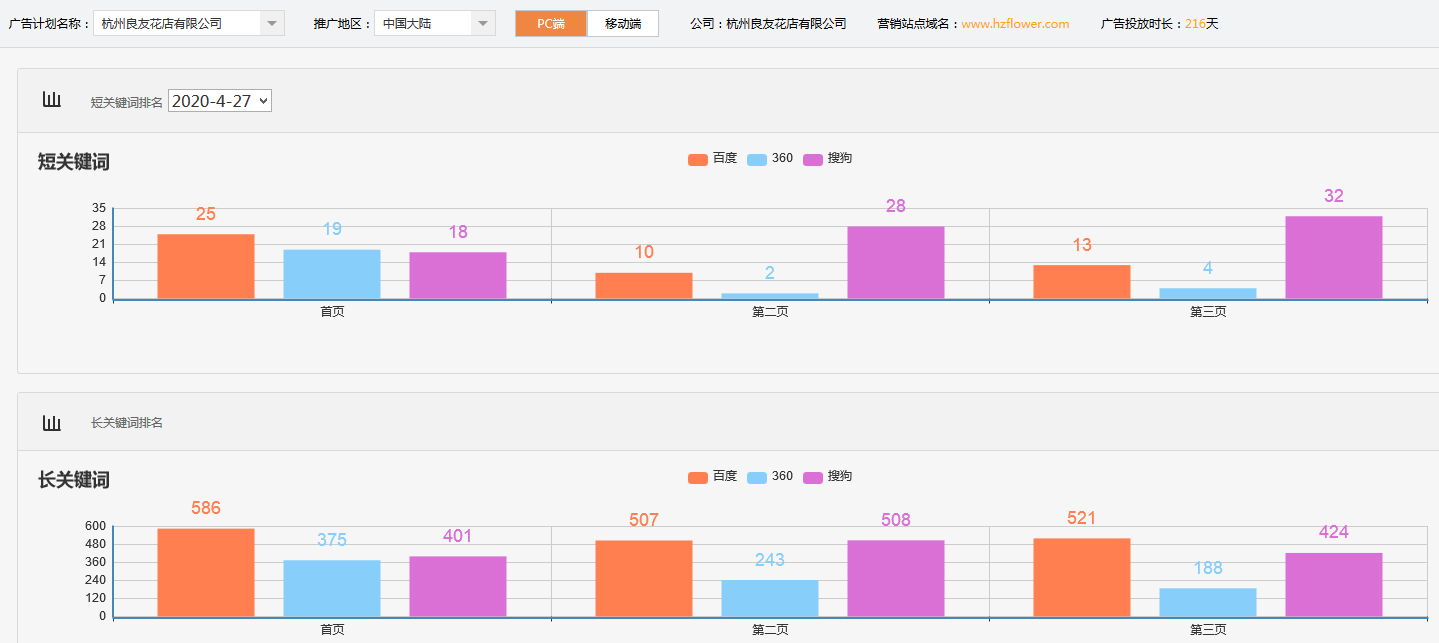Toggle 百度 legend in the 短关键词 chart
1439x643 pixels.
(x=712, y=159)
